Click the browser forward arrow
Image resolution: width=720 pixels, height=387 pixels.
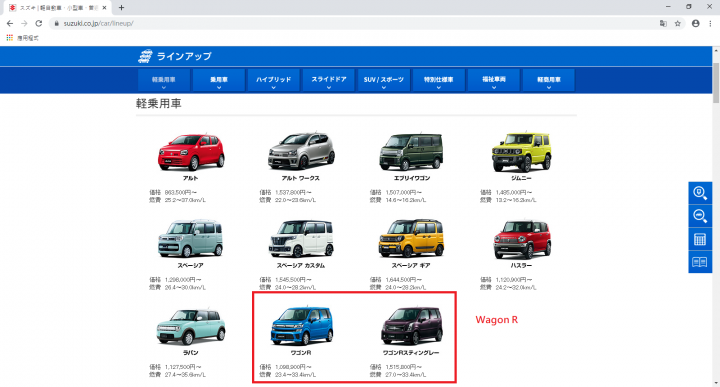[24, 23]
